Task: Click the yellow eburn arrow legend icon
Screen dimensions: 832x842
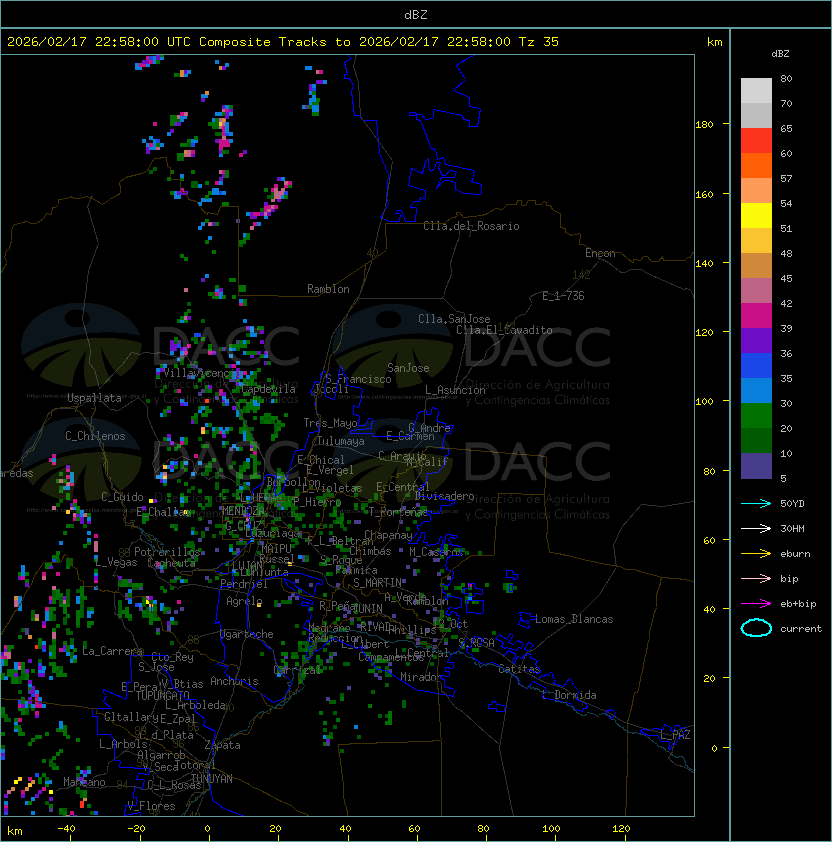Action: [756, 554]
